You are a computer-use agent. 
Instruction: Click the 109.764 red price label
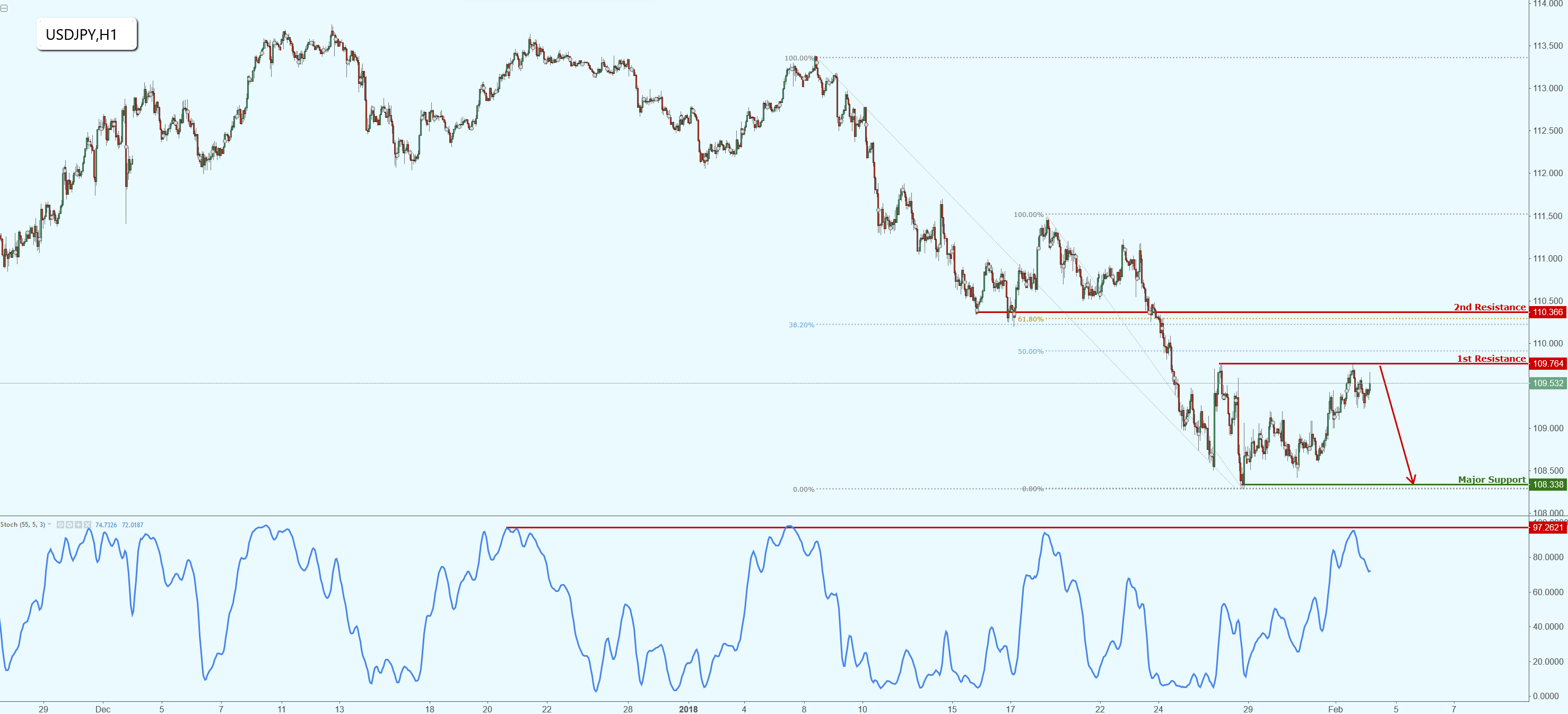pos(1548,363)
